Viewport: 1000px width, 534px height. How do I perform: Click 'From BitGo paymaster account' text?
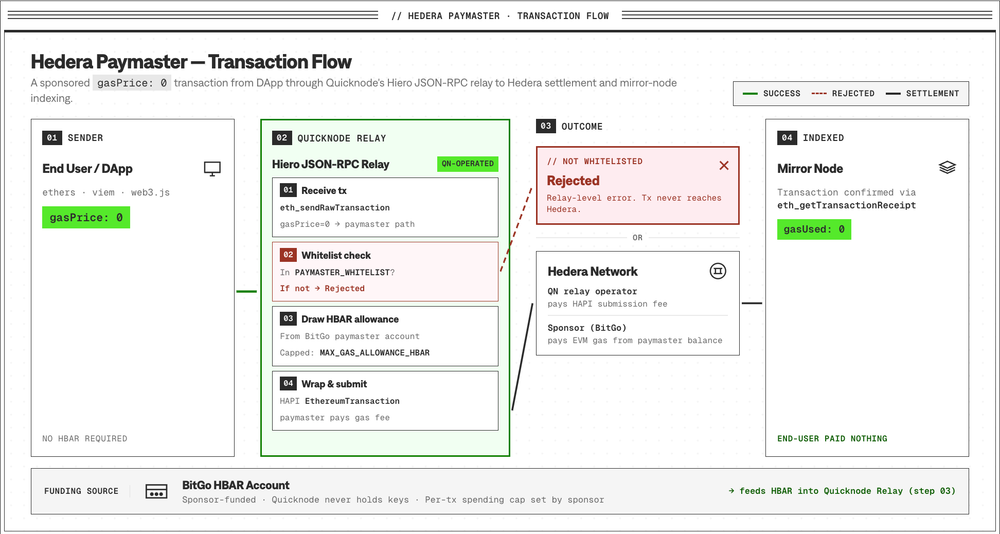(x=349, y=336)
